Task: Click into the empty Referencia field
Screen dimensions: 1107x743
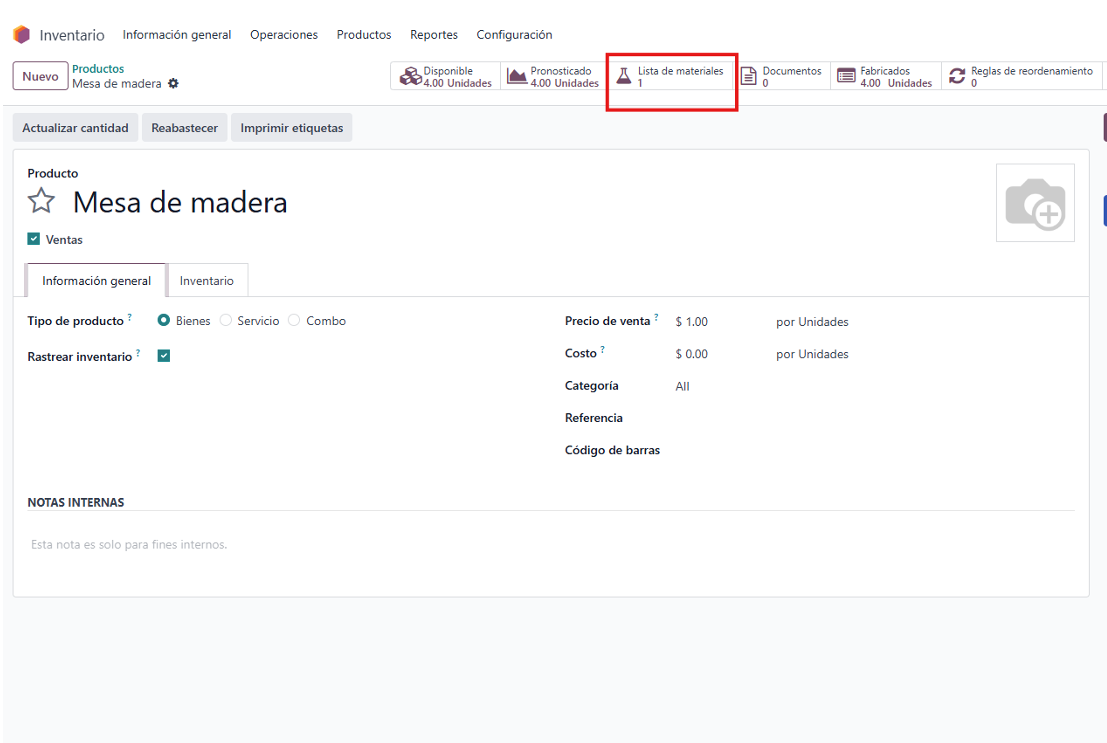Action: click(x=874, y=418)
